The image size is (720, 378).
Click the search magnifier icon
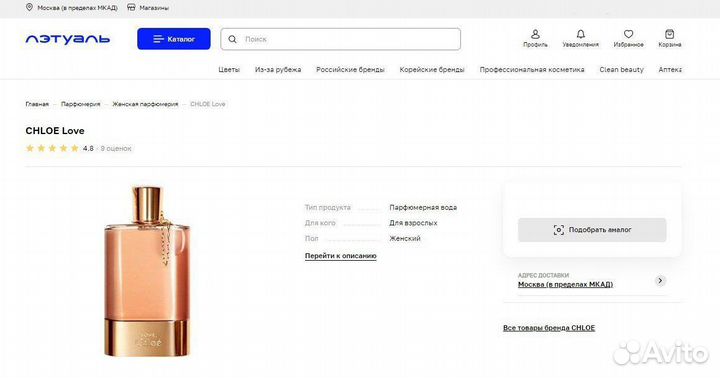(x=232, y=39)
